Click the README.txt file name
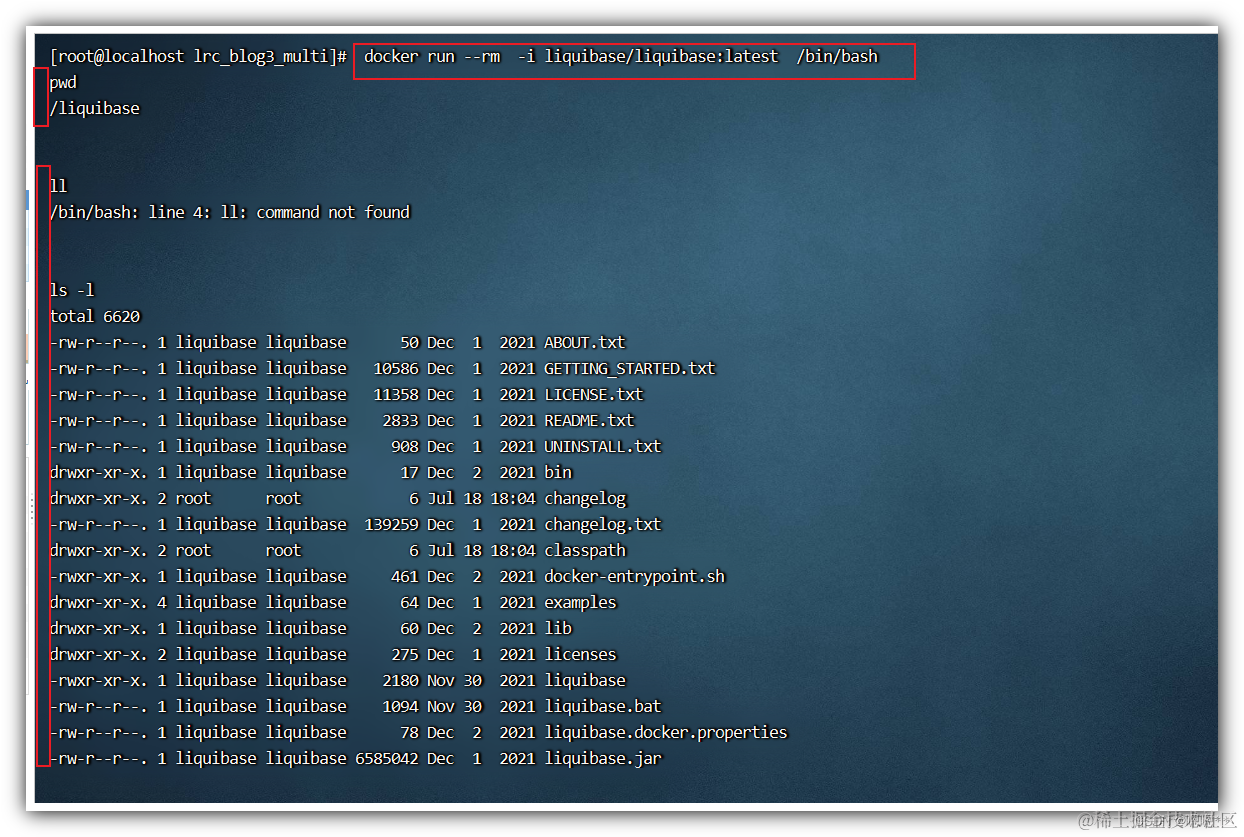Viewport: 1244px width, 837px height. point(589,420)
